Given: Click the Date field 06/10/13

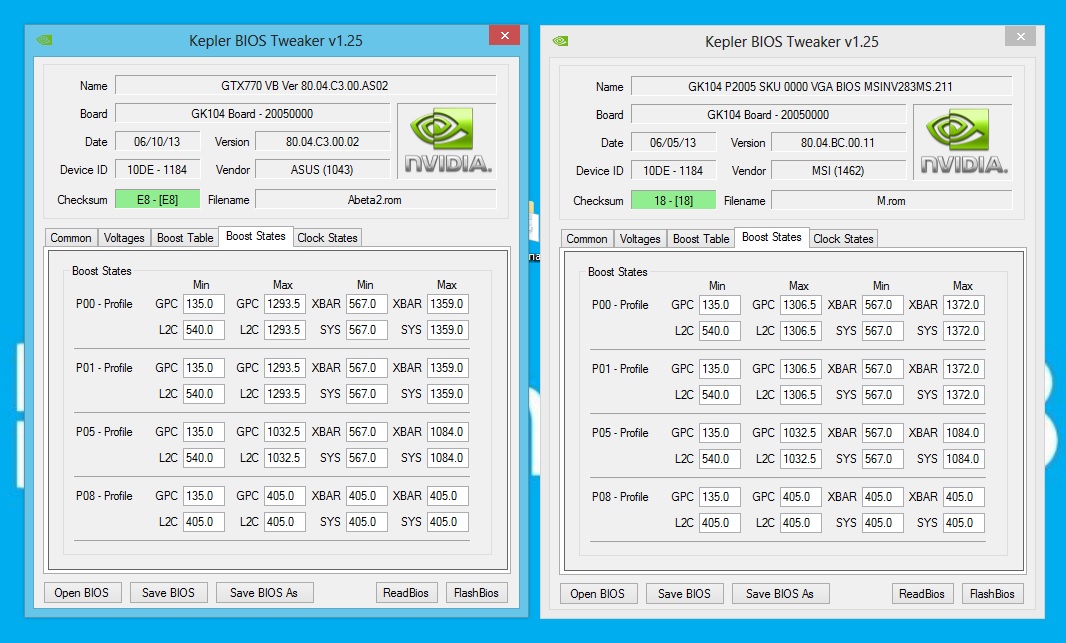Looking at the screenshot, I should pyautogui.click(x=158, y=141).
